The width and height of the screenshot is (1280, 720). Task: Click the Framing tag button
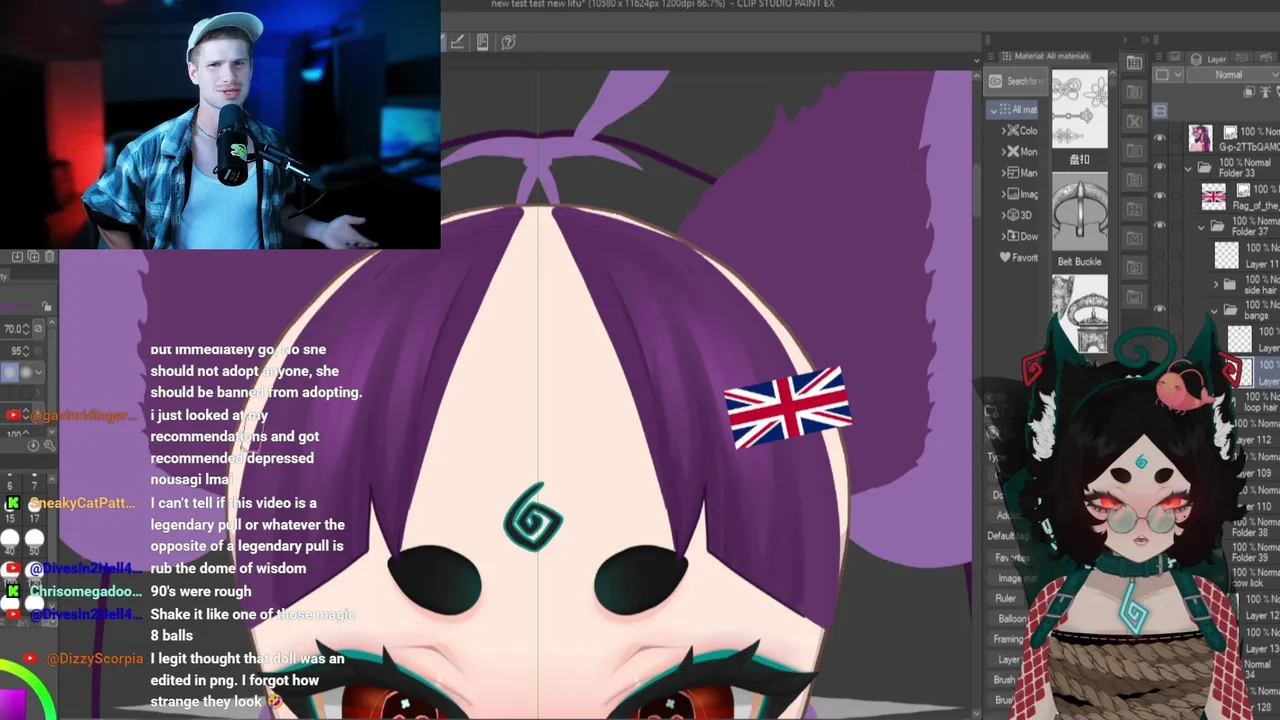point(1008,639)
